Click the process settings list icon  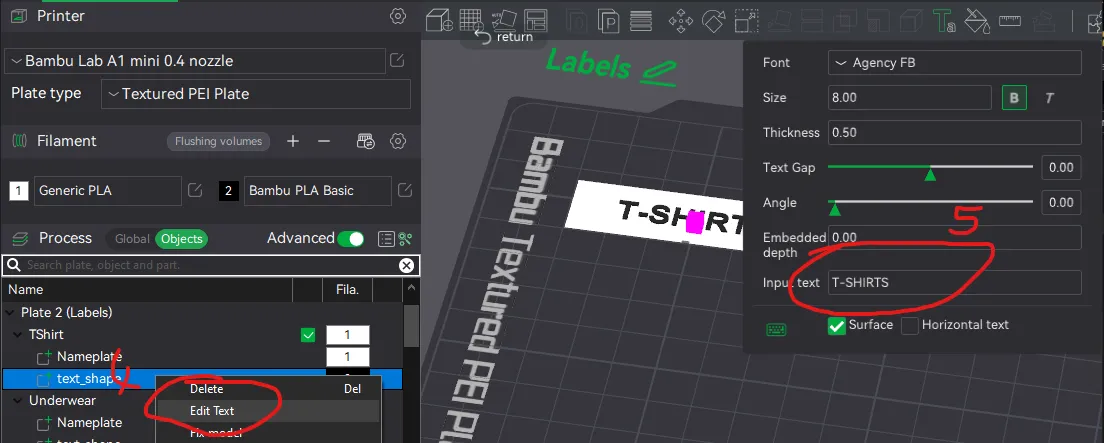point(386,239)
